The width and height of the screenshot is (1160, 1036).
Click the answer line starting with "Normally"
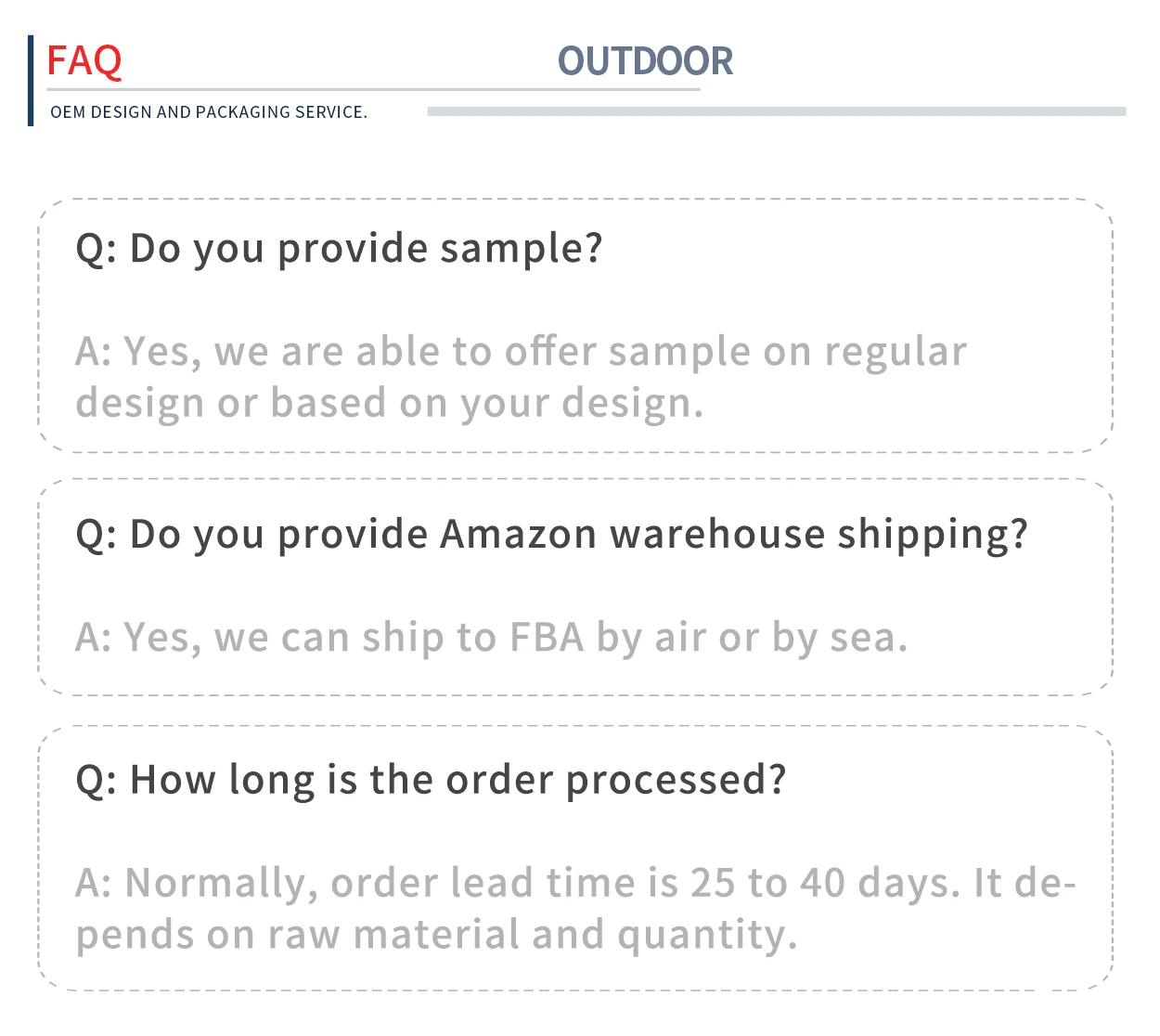point(575,883)
